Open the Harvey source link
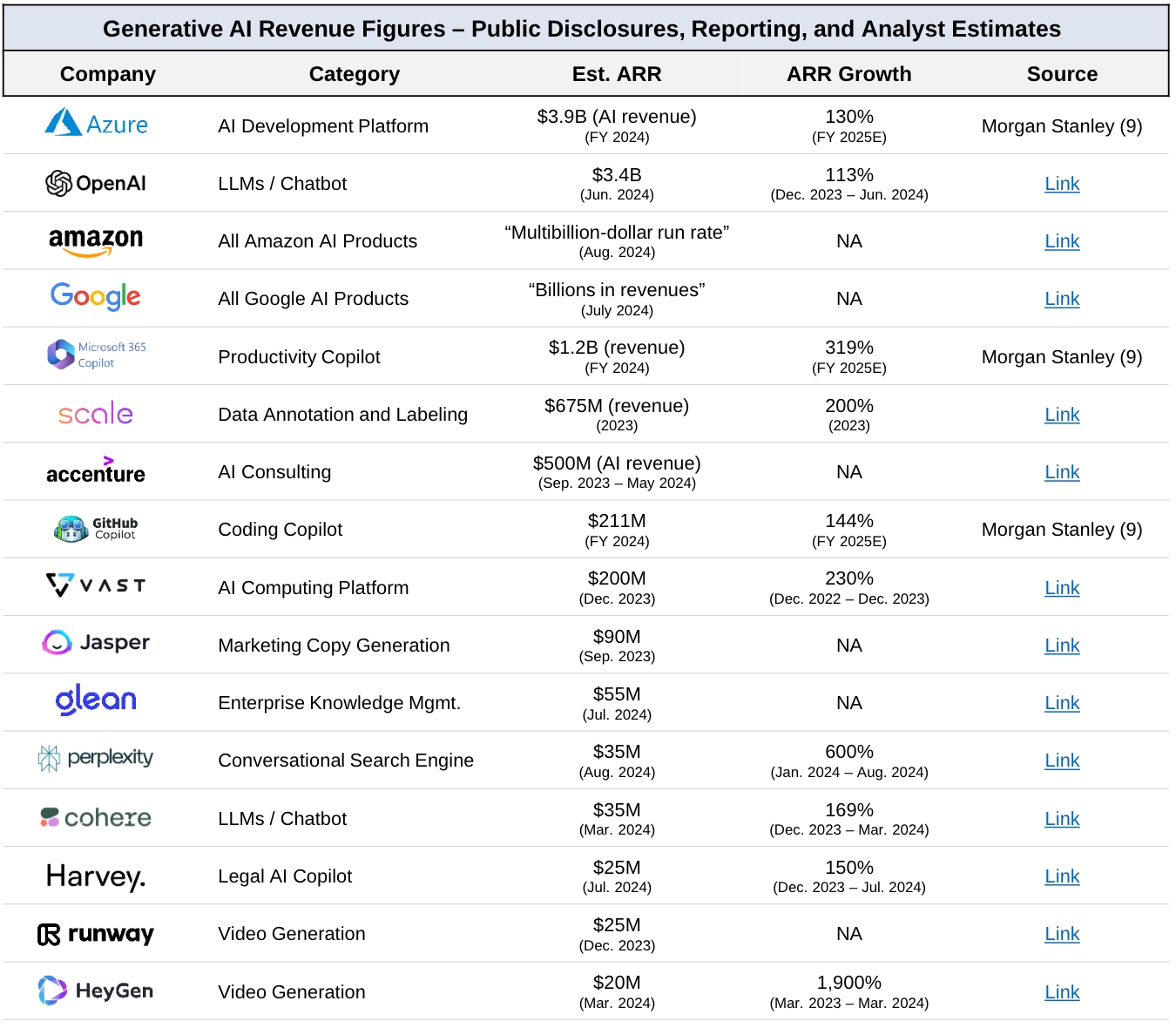The height and width of the screenshot is (1028, 1176). pyautogui.click(x=1061, y=876)
